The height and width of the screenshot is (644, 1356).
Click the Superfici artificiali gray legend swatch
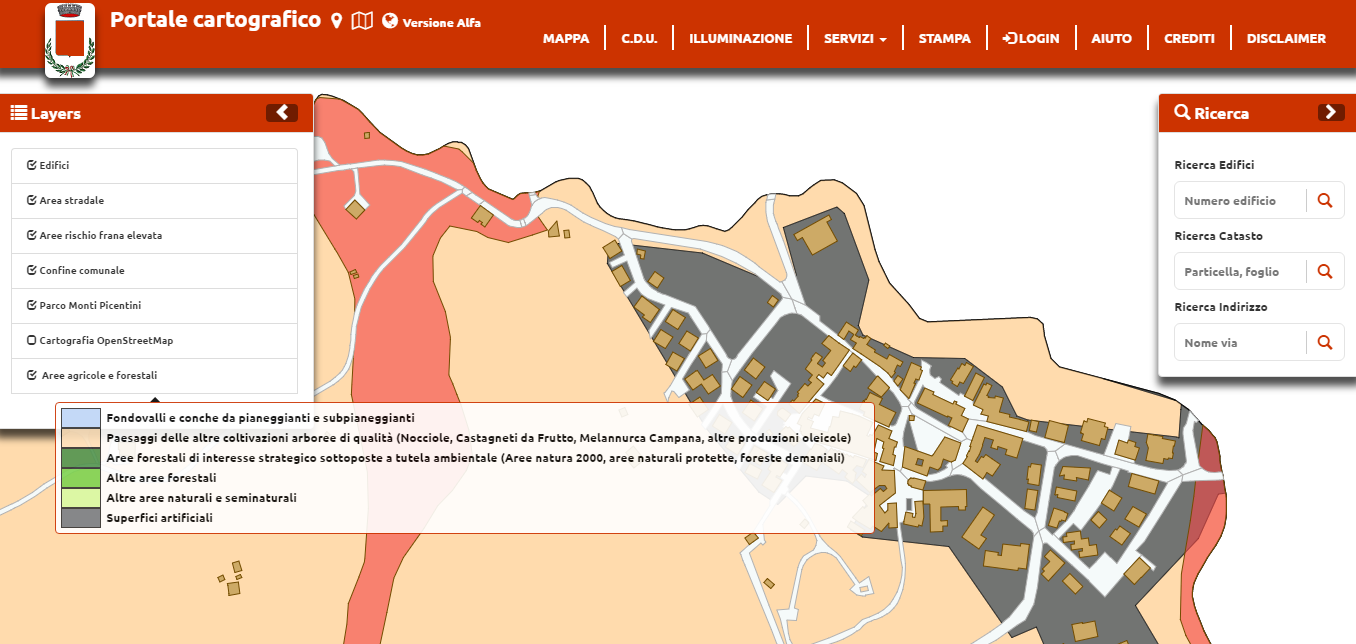[x=81, y=518]
